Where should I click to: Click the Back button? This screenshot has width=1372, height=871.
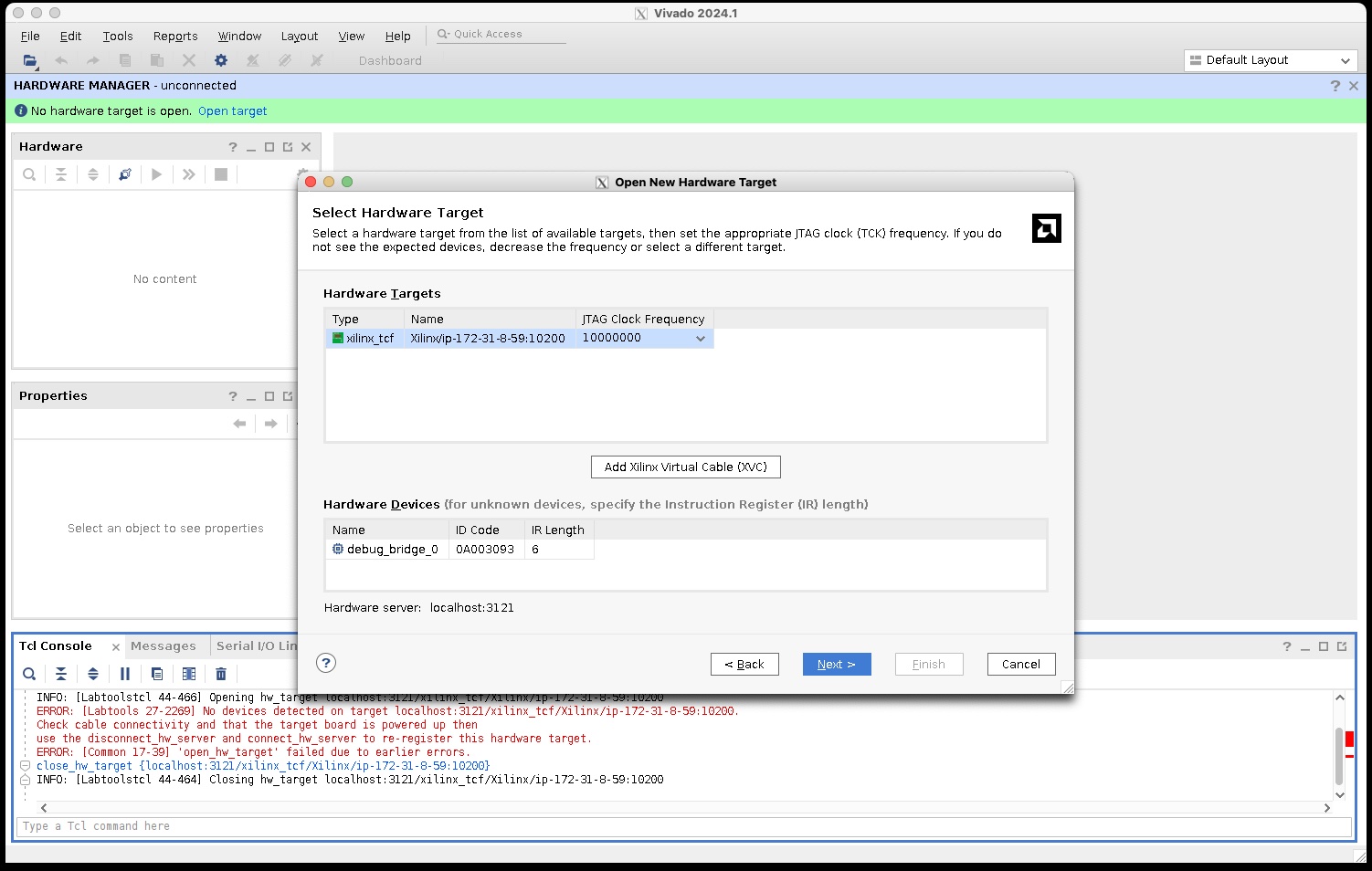[744, 665]
